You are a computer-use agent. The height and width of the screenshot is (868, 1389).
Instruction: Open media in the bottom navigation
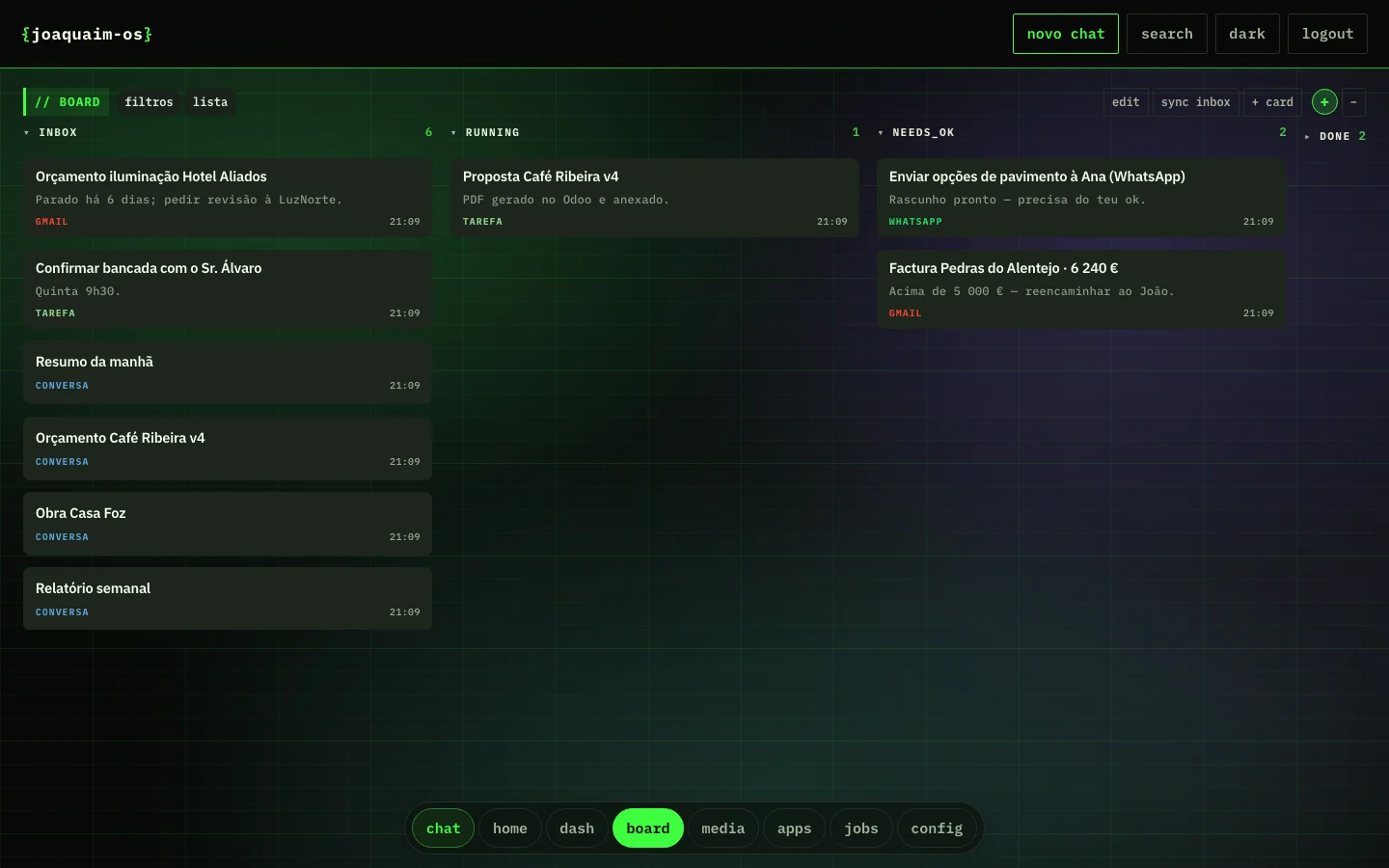(723, 828)
